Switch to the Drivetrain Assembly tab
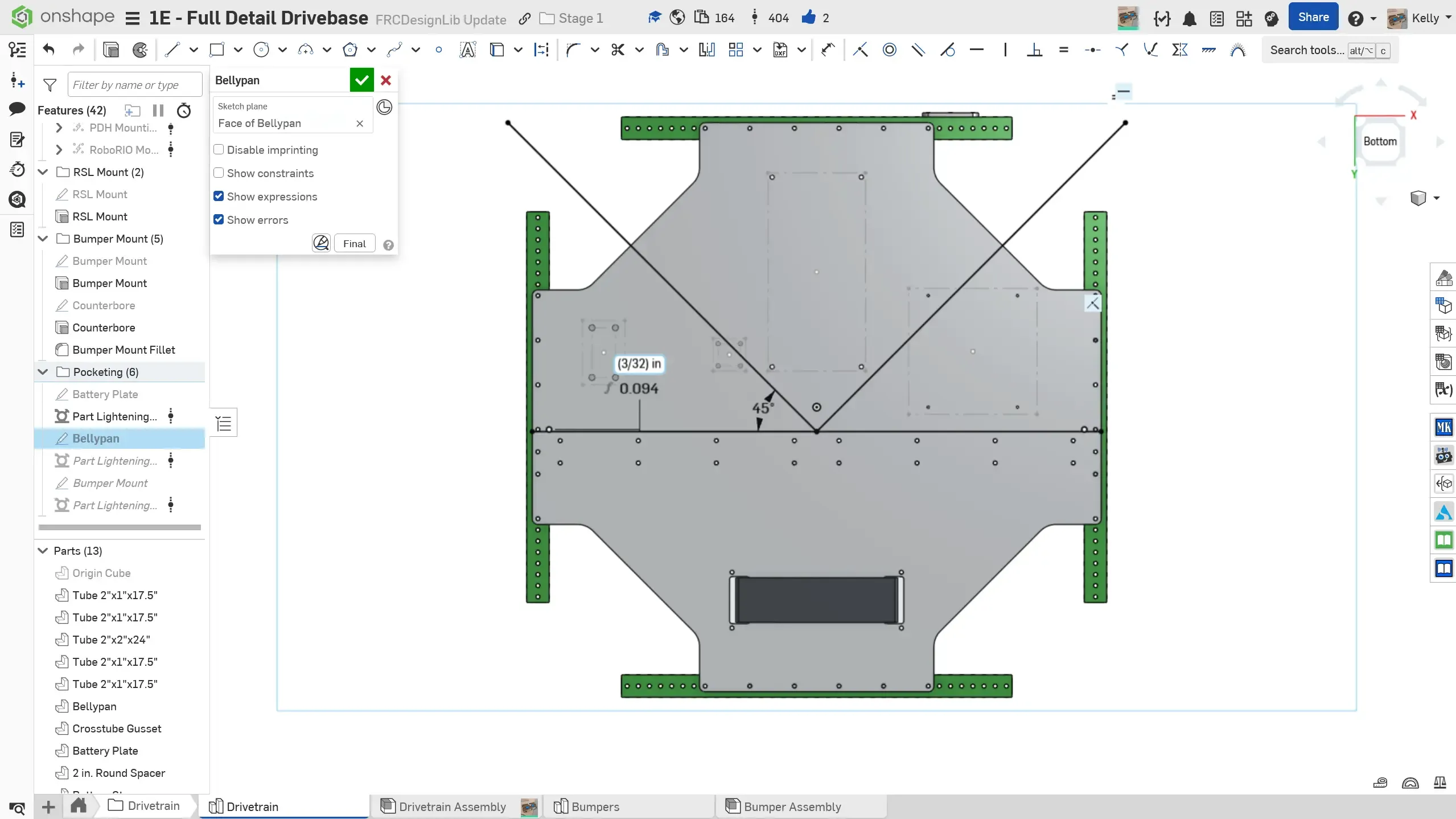 tap(452, 806)
